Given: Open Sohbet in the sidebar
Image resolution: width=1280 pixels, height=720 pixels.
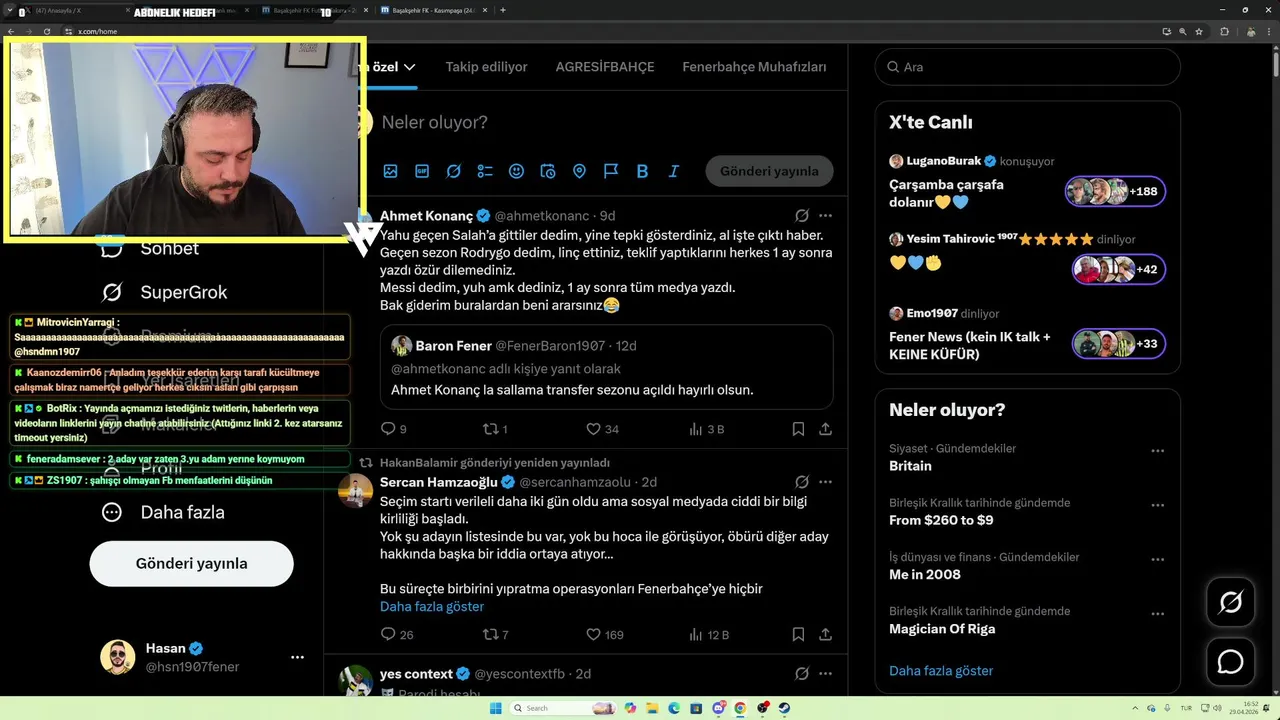Looking at the screenshot, I should click(x=150, y=248).
